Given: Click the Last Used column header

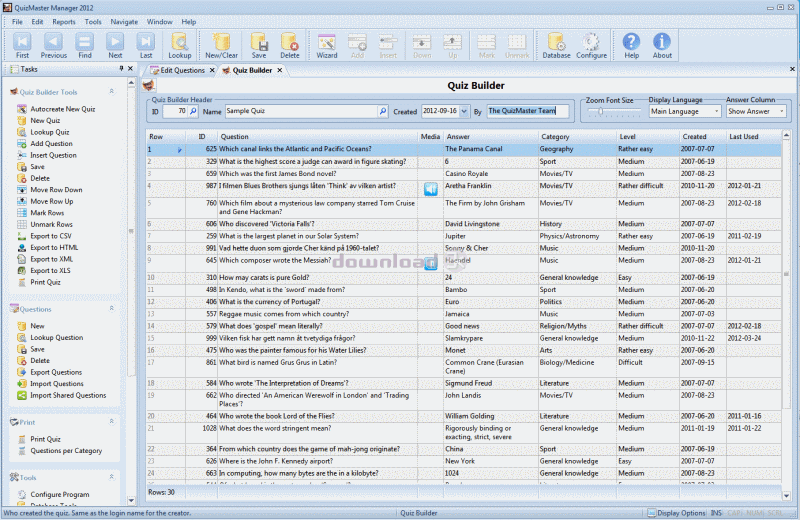Looking at the screenshot, I should (x=754, y=137).
